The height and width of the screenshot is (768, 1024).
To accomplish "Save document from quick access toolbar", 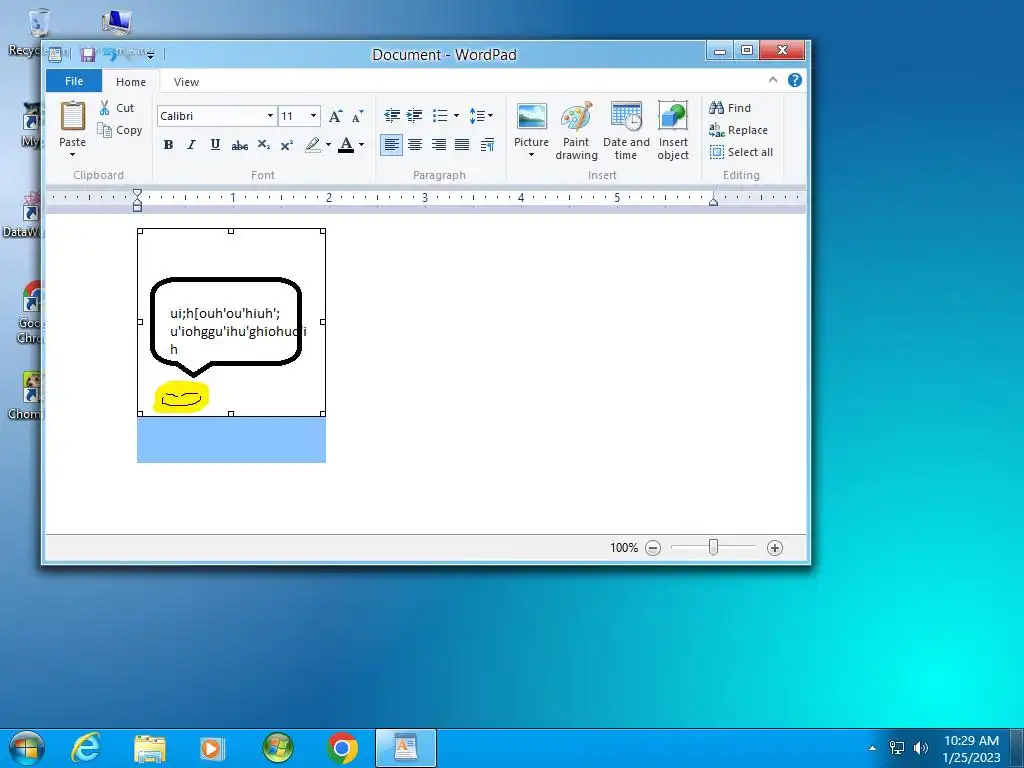I will (x=88, y=54).
